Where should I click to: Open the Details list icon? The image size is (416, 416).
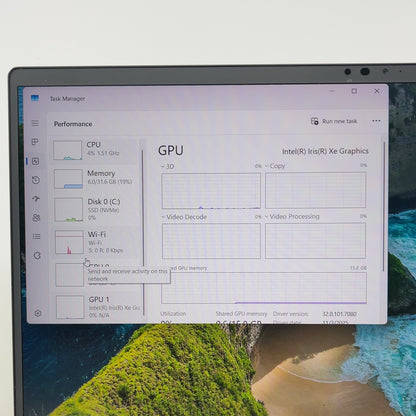[37, 237]
